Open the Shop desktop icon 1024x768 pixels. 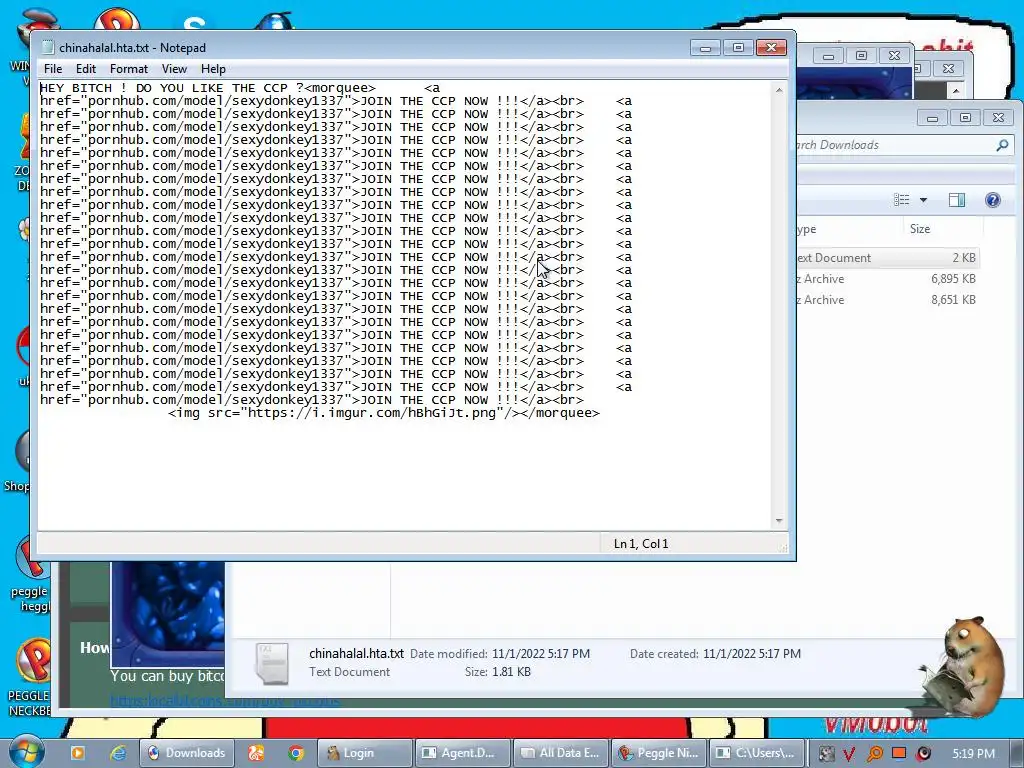click(18, 460)
